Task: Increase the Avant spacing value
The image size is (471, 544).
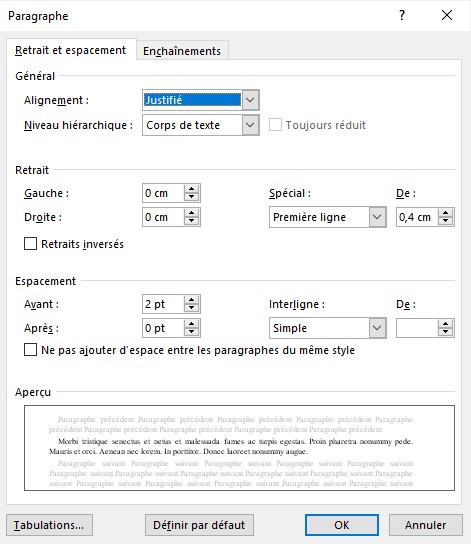Action: click(191, 300)
